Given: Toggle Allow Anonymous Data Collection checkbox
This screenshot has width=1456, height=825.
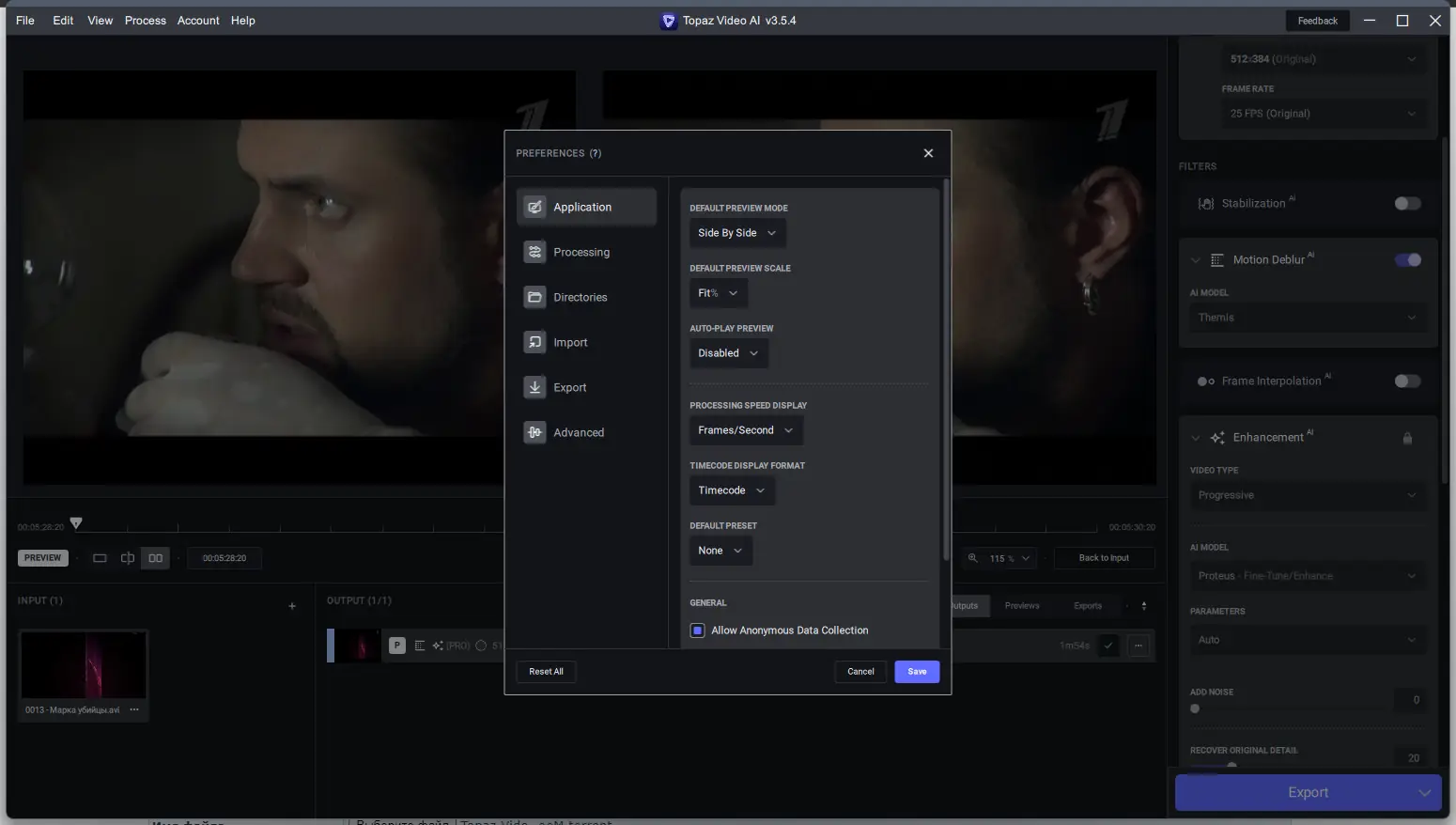Looking at the screenshot, I should (697, 630).
